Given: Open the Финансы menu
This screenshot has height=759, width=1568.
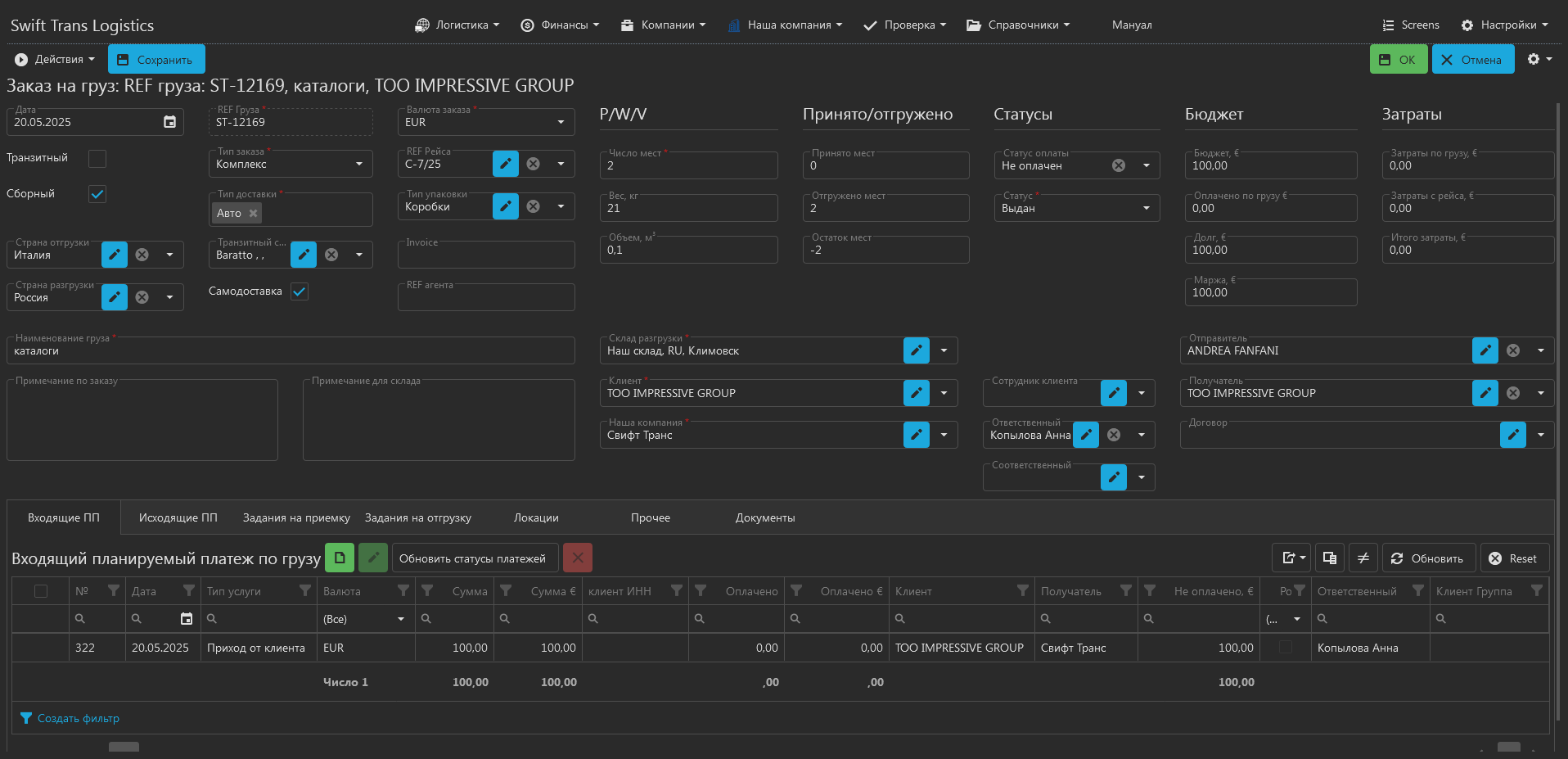Looking at the screenshot, I should tap(561, 25).
